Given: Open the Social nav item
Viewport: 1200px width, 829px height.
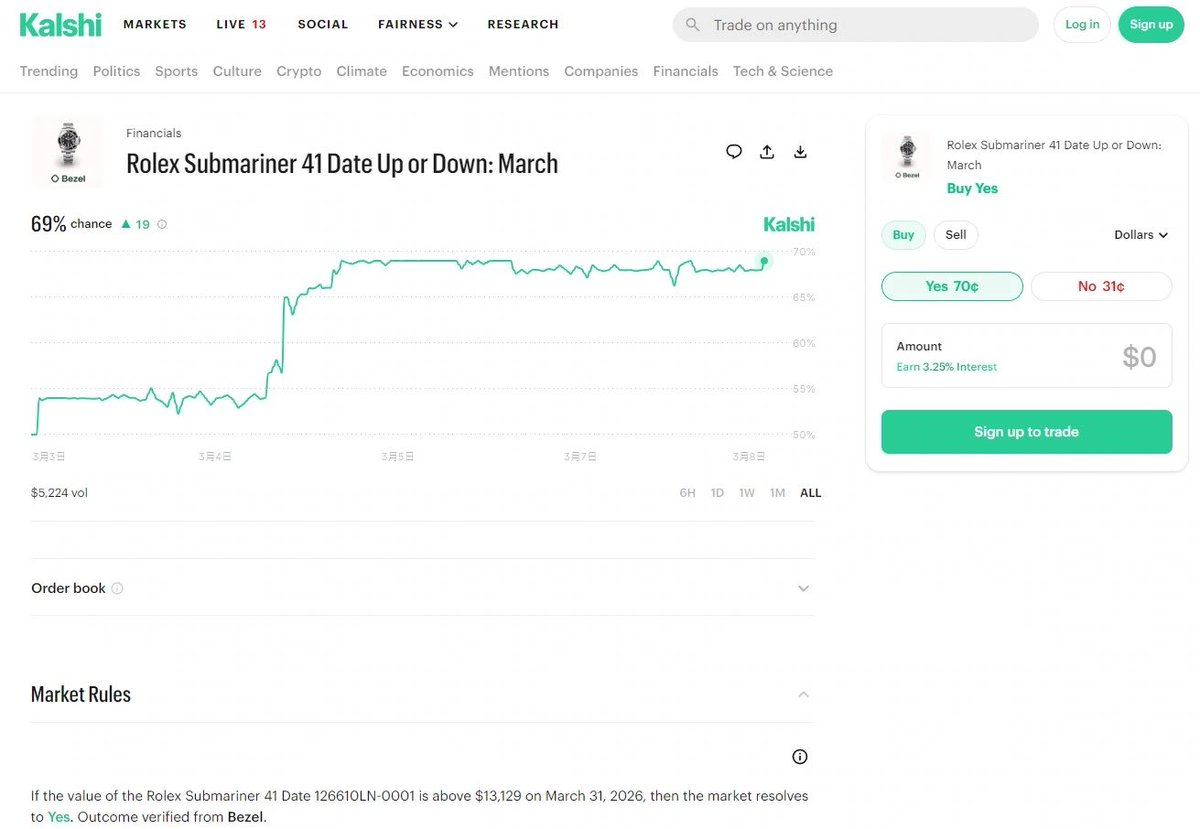Looking at the screenshot, I should pyautogui.click(x=323, y=24).
